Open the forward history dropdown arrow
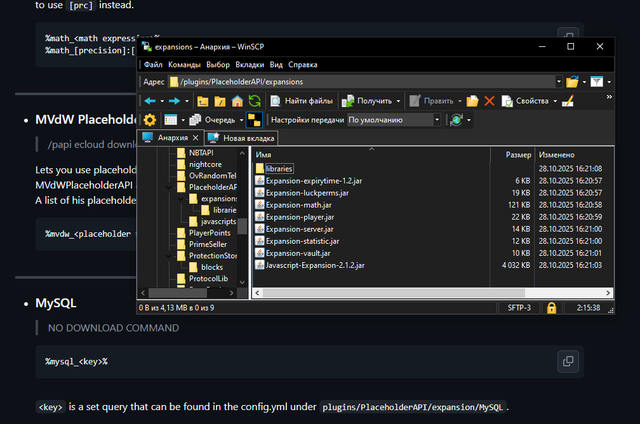Image resolution: width=640 pixels, height=424 pixels. (x=187, y=101)
